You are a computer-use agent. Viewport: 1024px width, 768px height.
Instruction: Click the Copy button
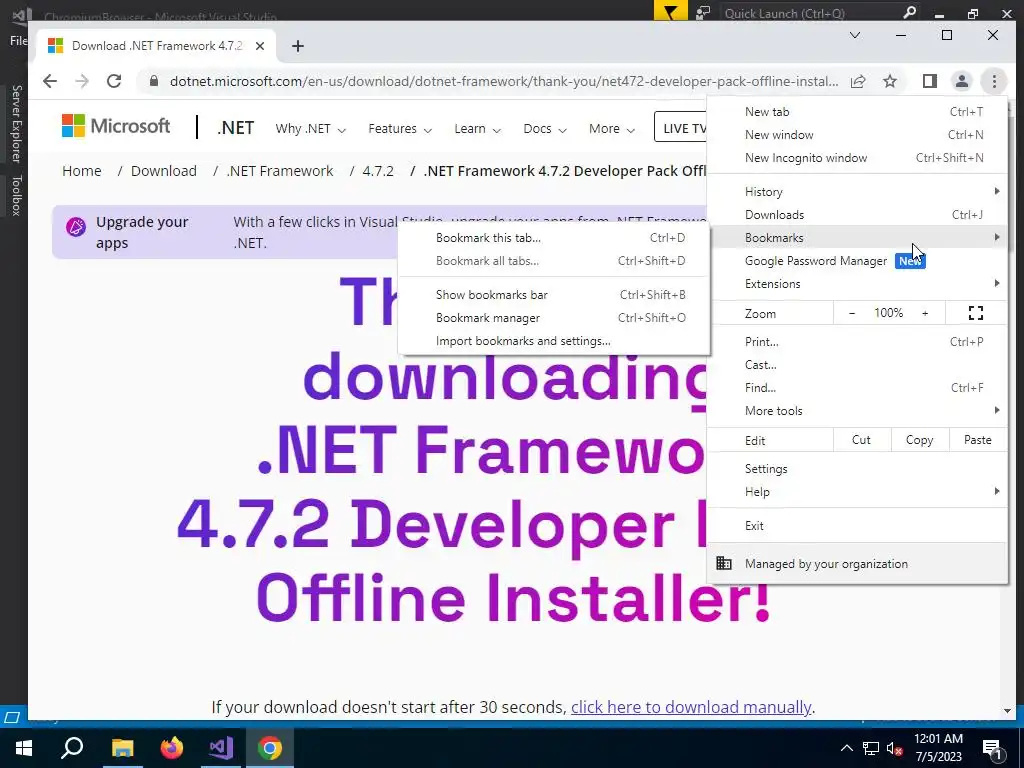920,440
